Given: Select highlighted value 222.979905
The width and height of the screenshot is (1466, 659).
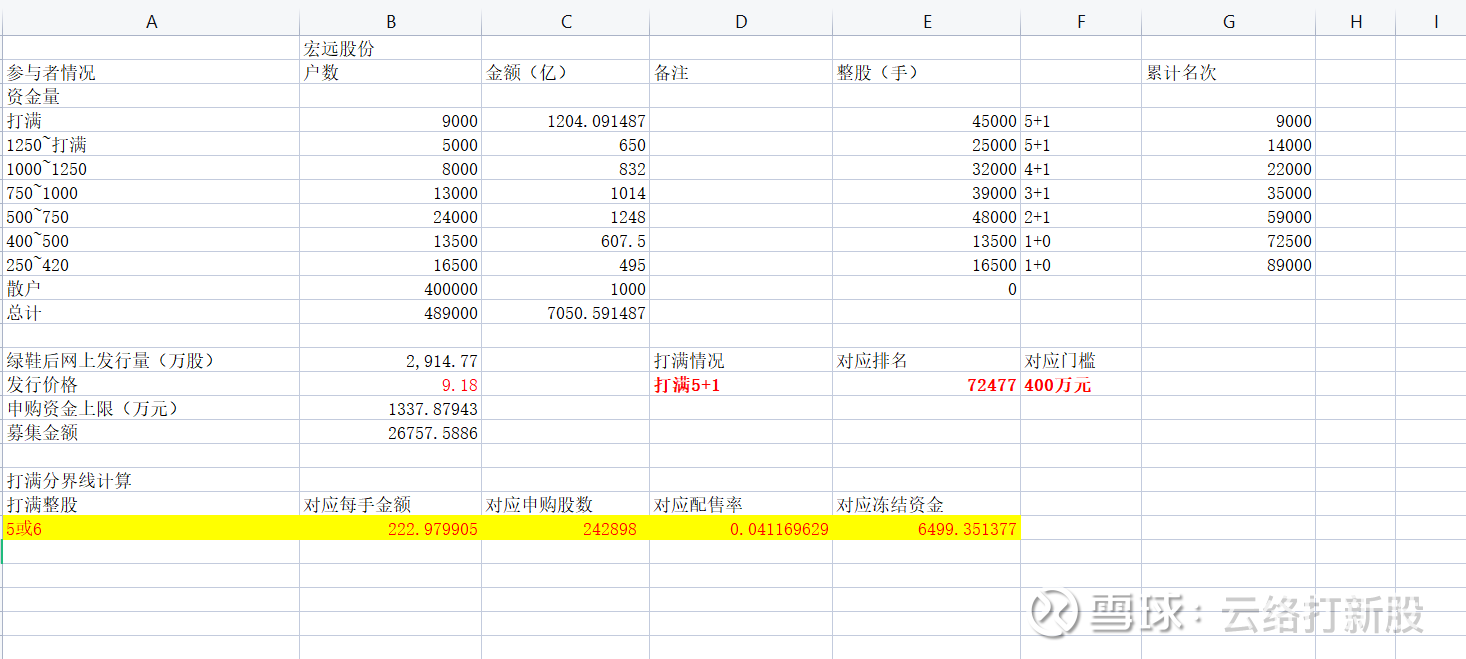Looking at the screenshot, I should pos(390,528).
